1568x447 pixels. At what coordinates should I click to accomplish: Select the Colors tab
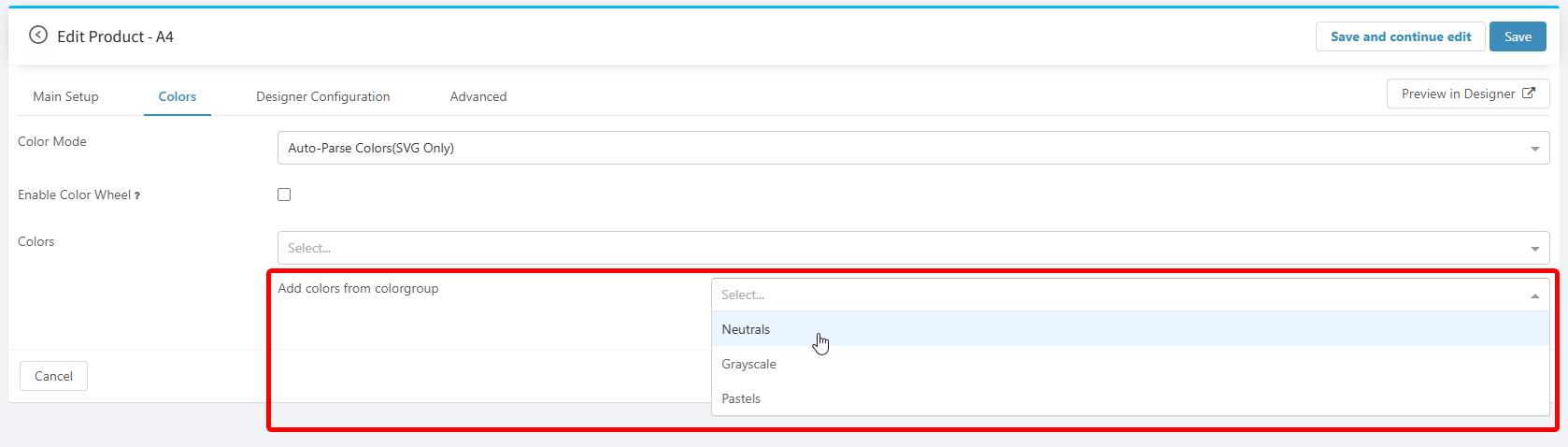tap(177, 96)
